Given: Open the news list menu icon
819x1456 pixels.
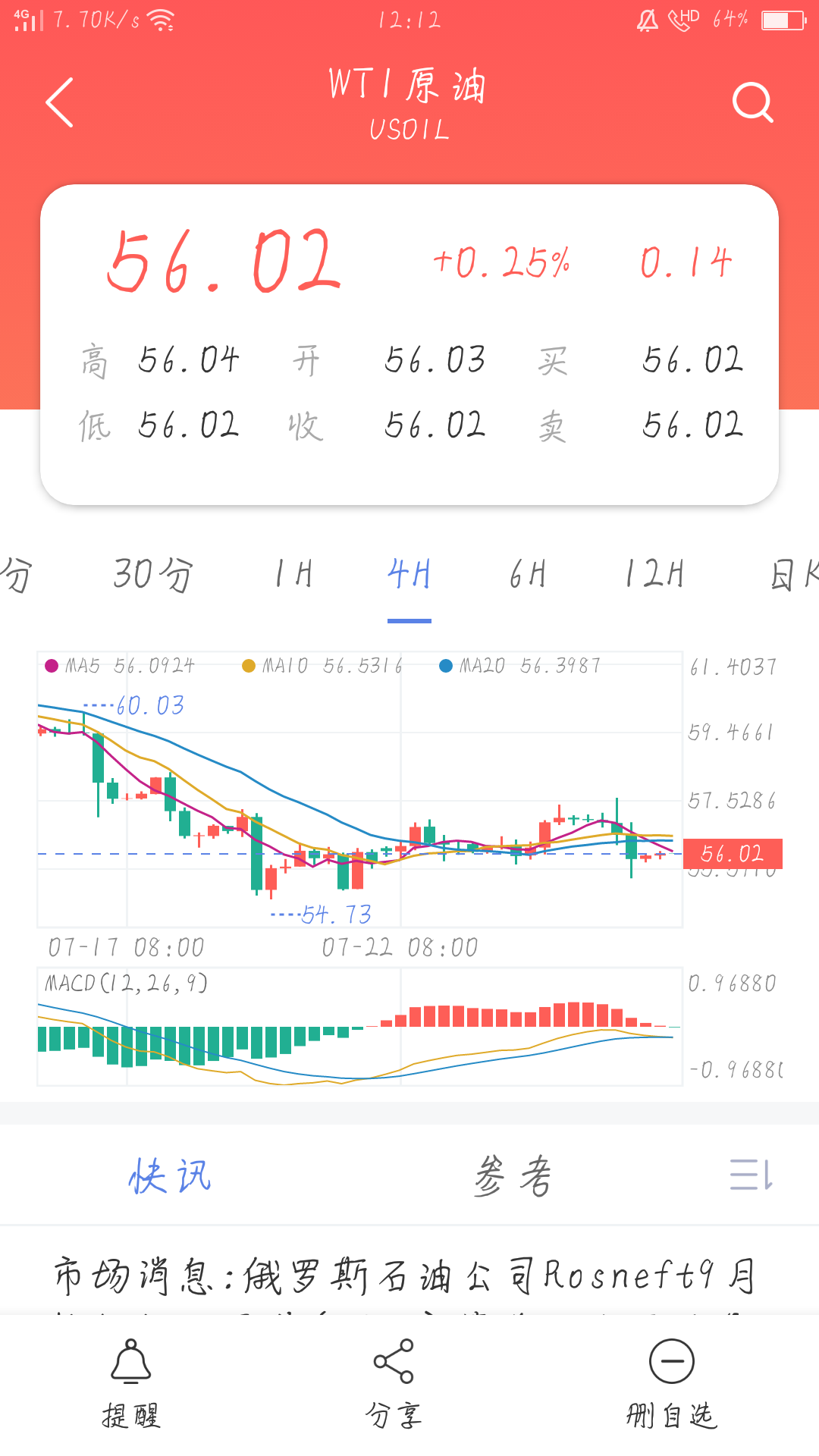Looking at the screenshot, I should (752, 1175).
